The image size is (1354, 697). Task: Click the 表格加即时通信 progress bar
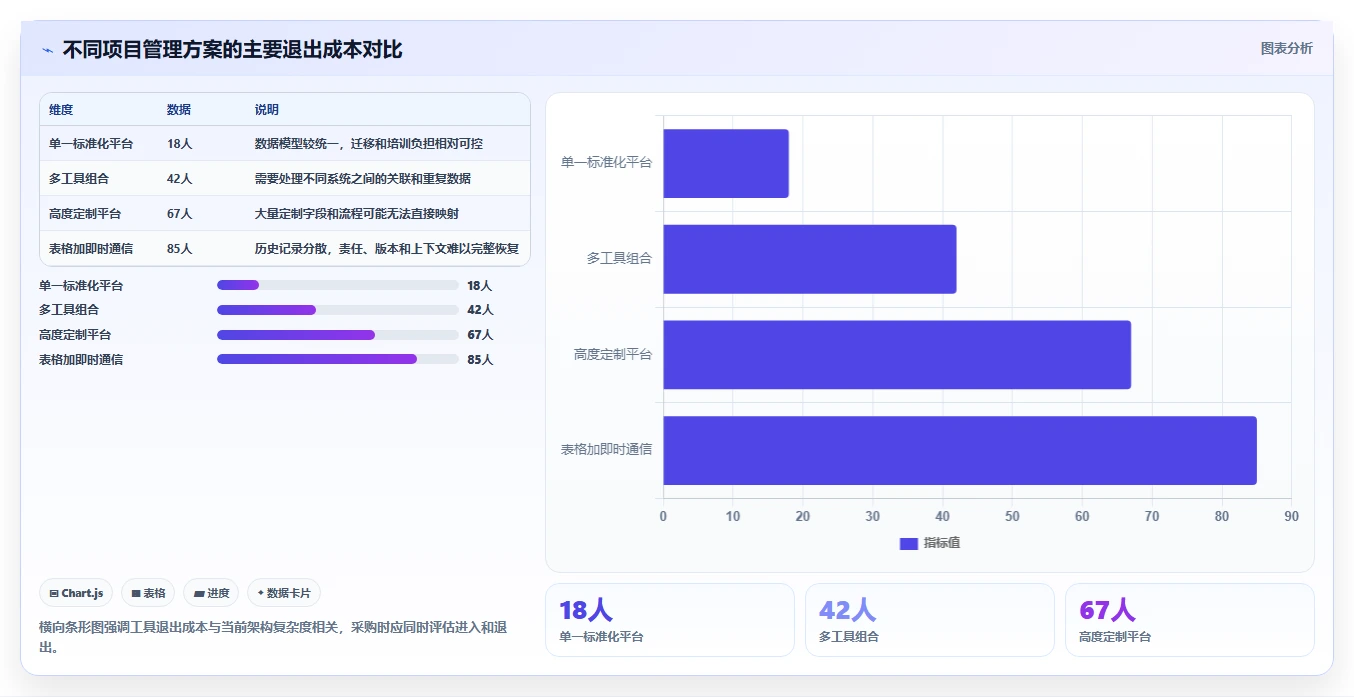click(338, 359)
